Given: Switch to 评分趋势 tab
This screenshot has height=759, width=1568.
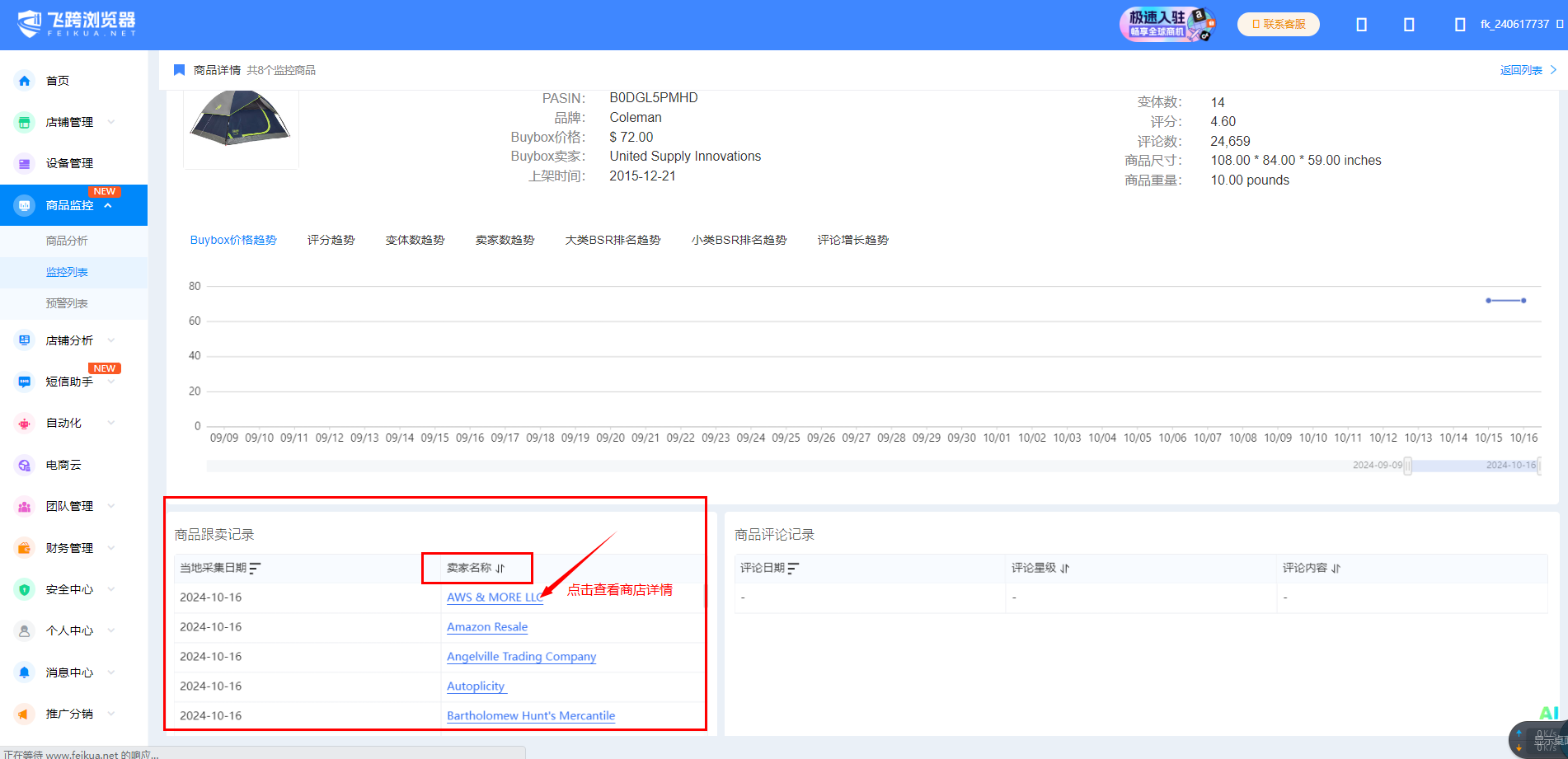Looking at the screenshot, I should pyautogui.click(x=331, y=240).
